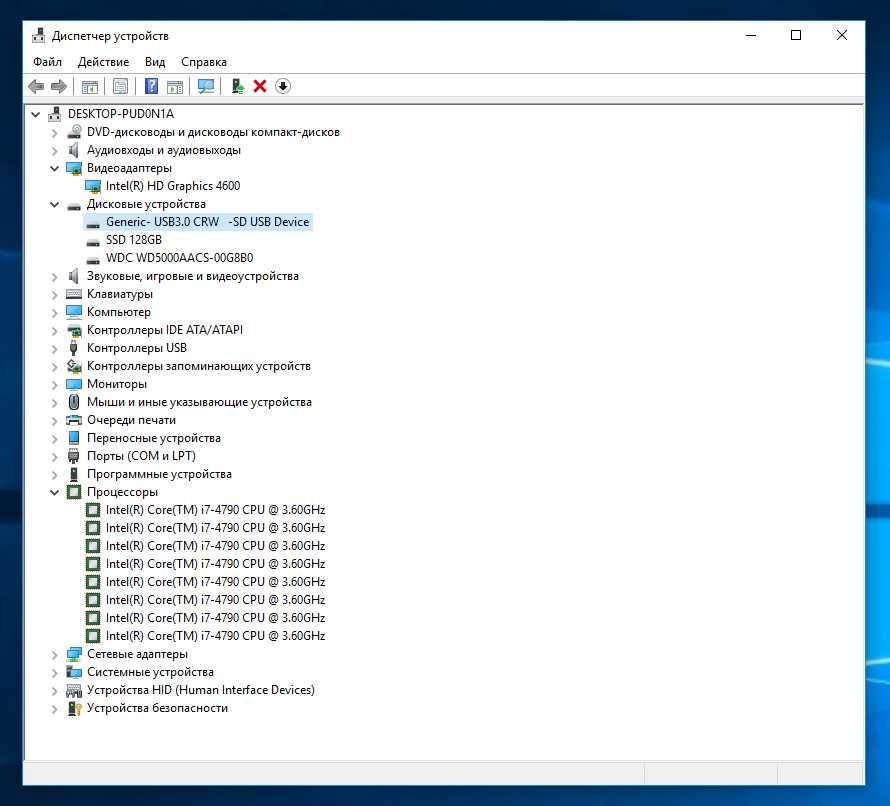
Task: Expand the Мониторы category
Action: (x=54, y=385)
